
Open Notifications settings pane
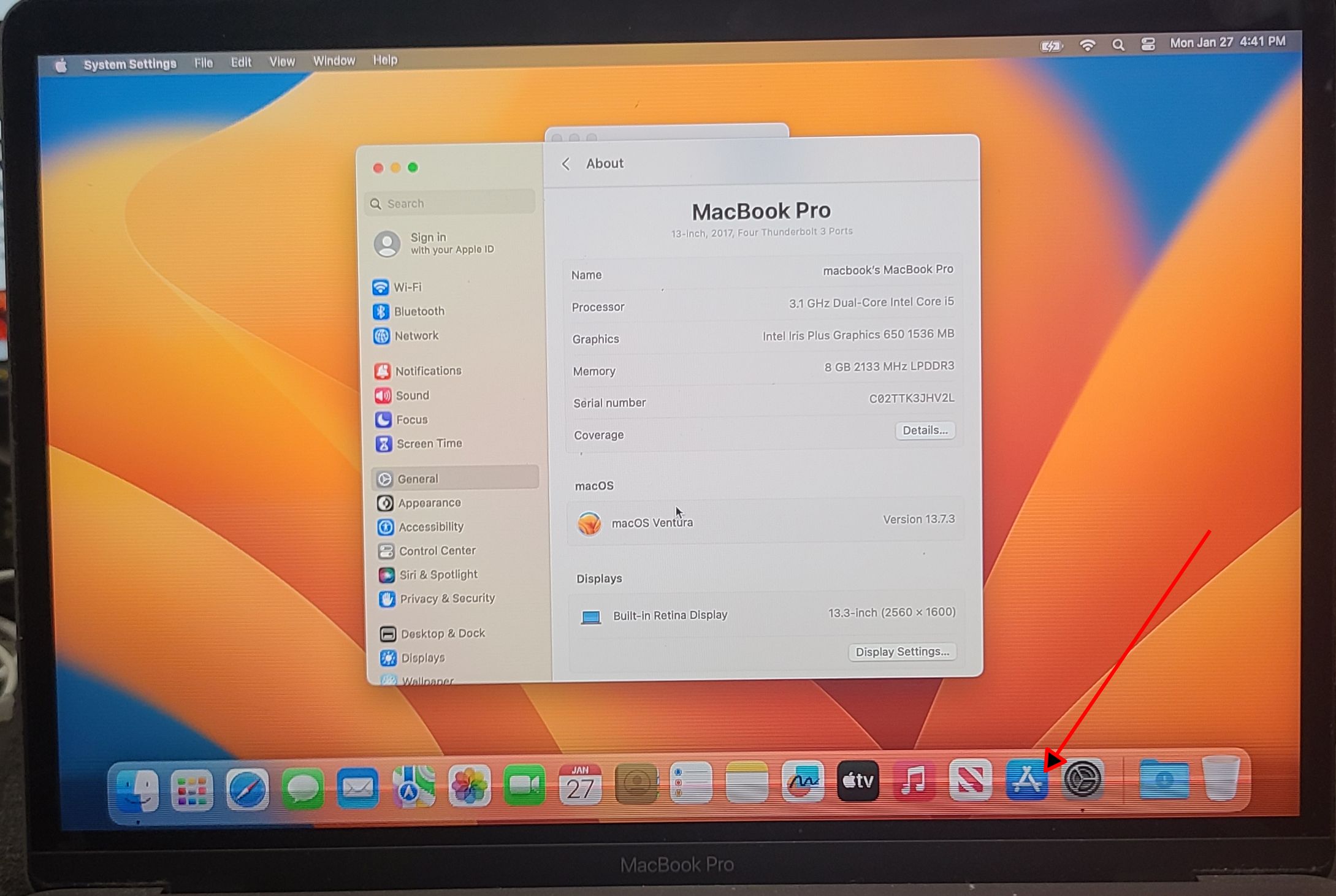tap(427, 371)
